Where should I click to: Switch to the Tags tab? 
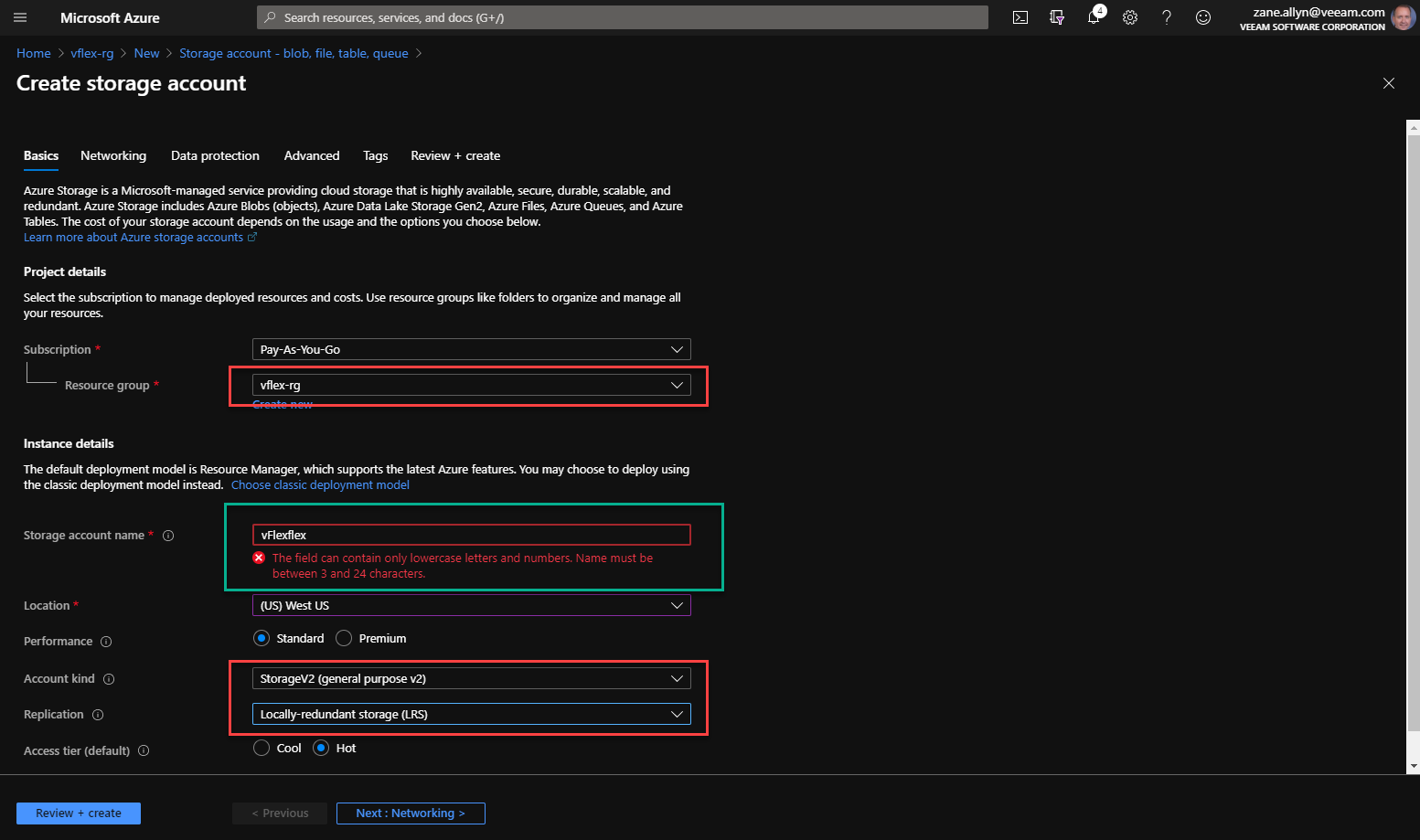click(376, 155)
